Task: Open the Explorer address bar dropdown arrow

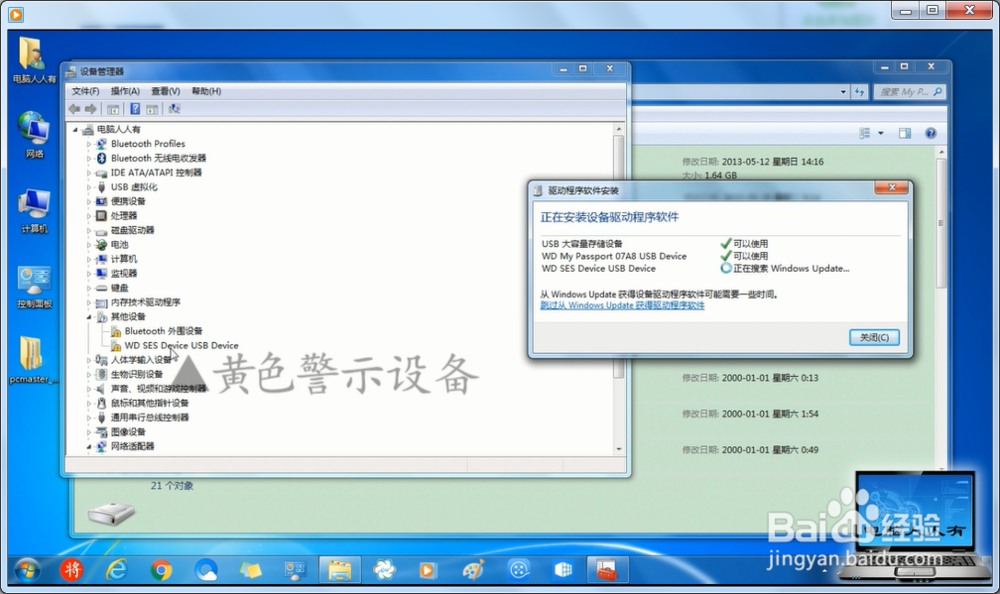Action: [x=843, y=92]
